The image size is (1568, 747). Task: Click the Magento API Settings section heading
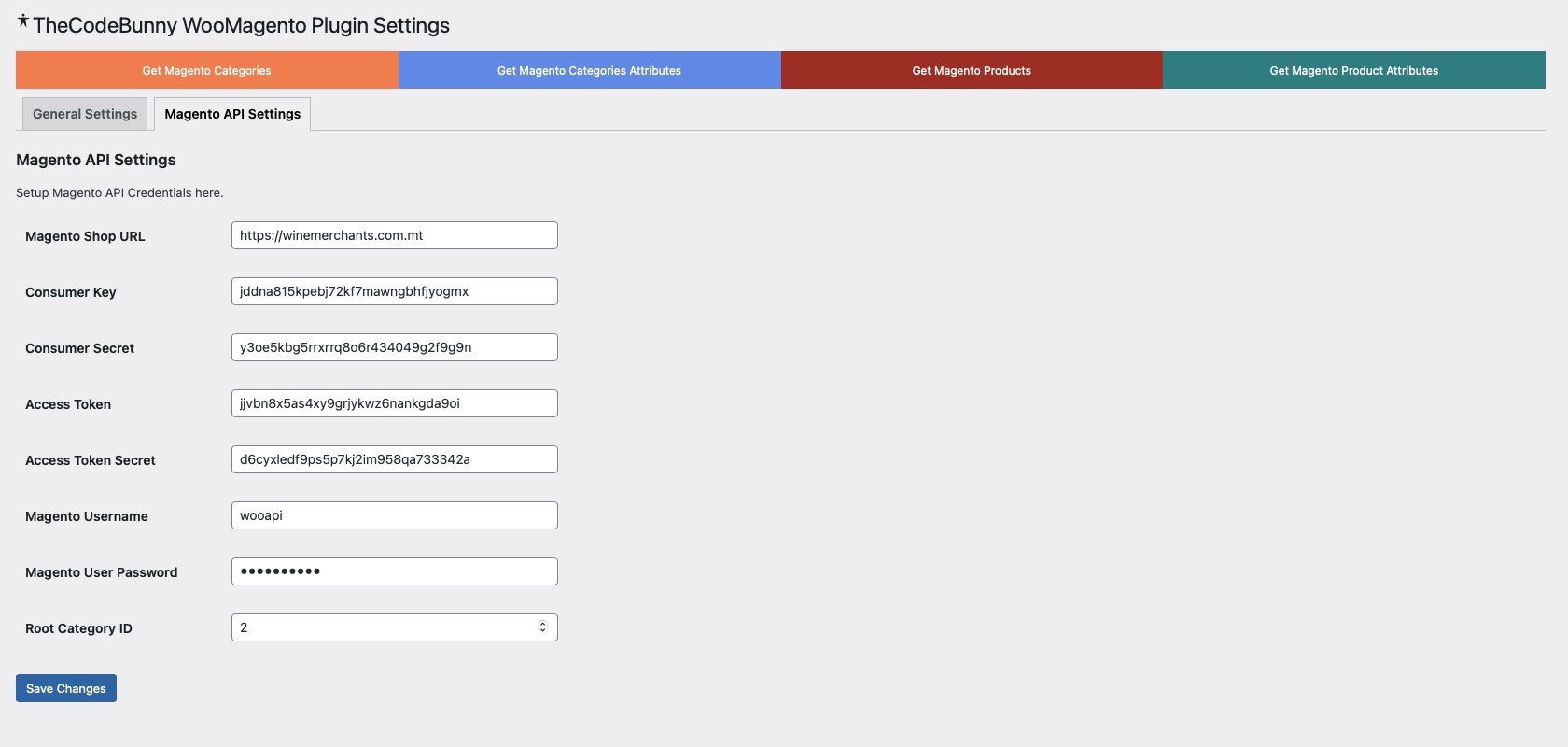pyautogui.click(x=96, y=160)
